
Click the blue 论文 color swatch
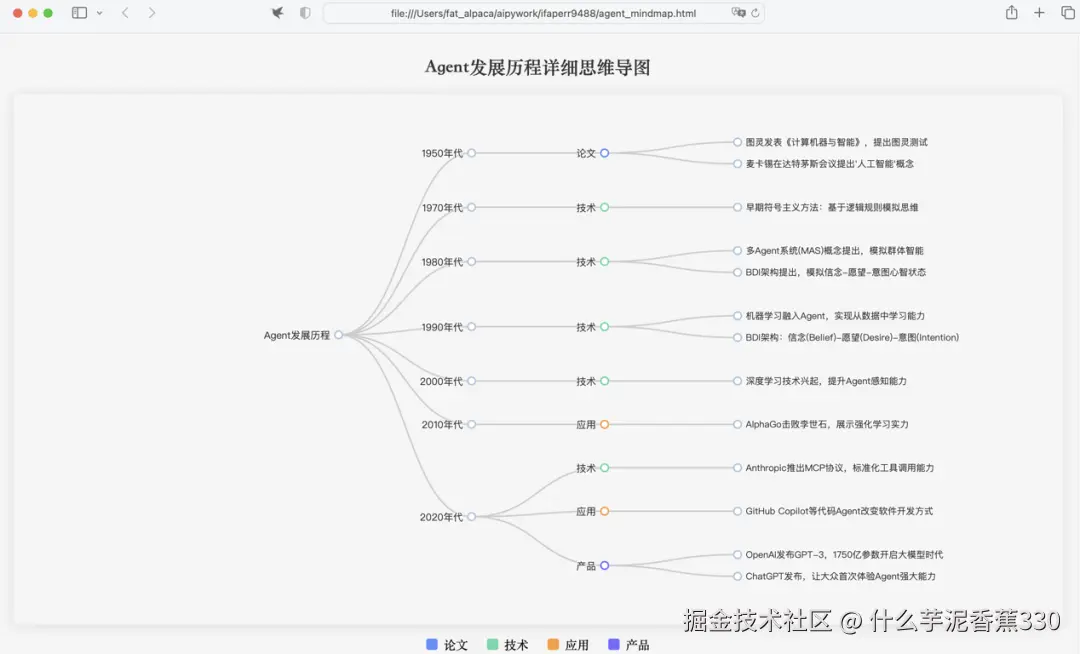point(432,645)
